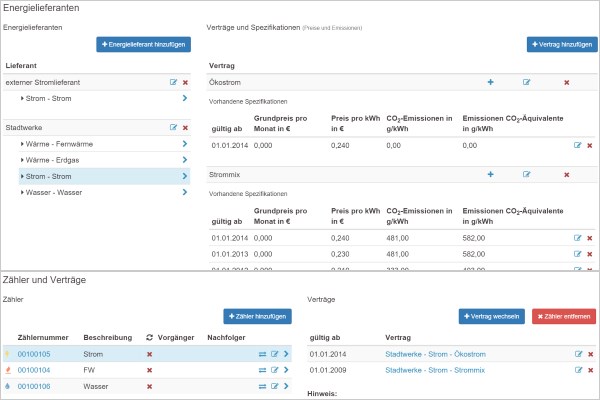
Task: Click the Energielieferant hinzufügen button
Action: click(x=142, y=44)
